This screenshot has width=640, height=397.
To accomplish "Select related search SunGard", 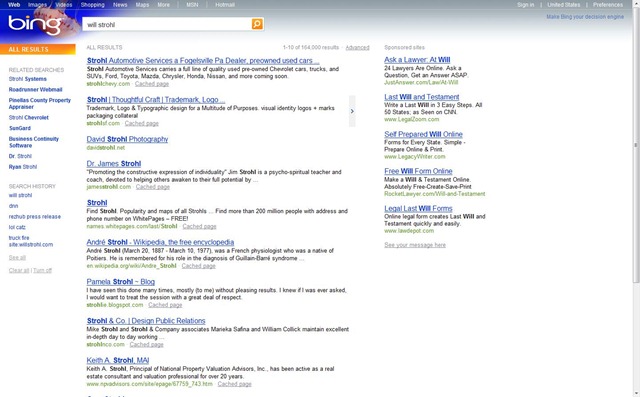I will [20, 128].
